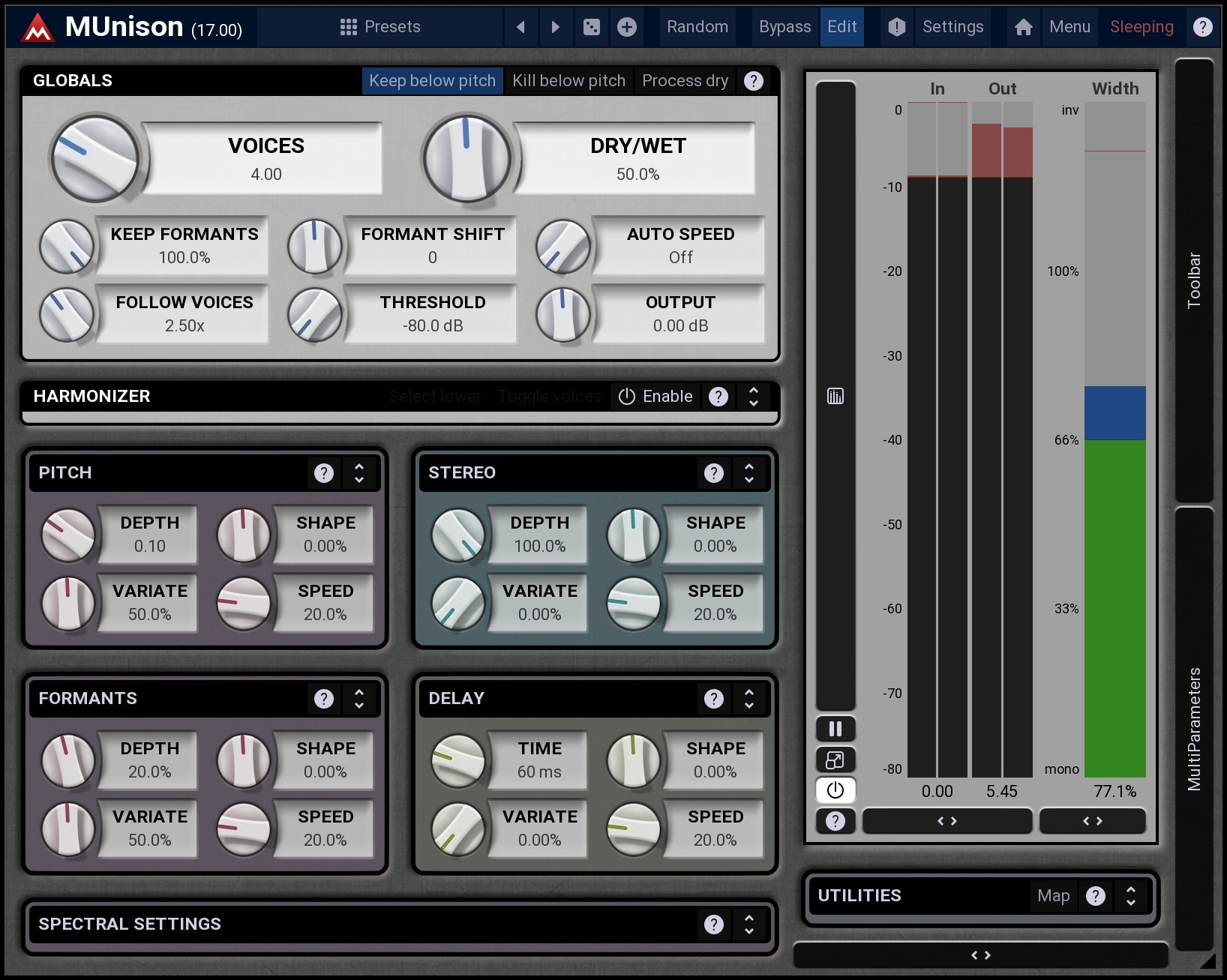Collapse the Formants panel arrows
The image size is (1227, 980).
359,699
